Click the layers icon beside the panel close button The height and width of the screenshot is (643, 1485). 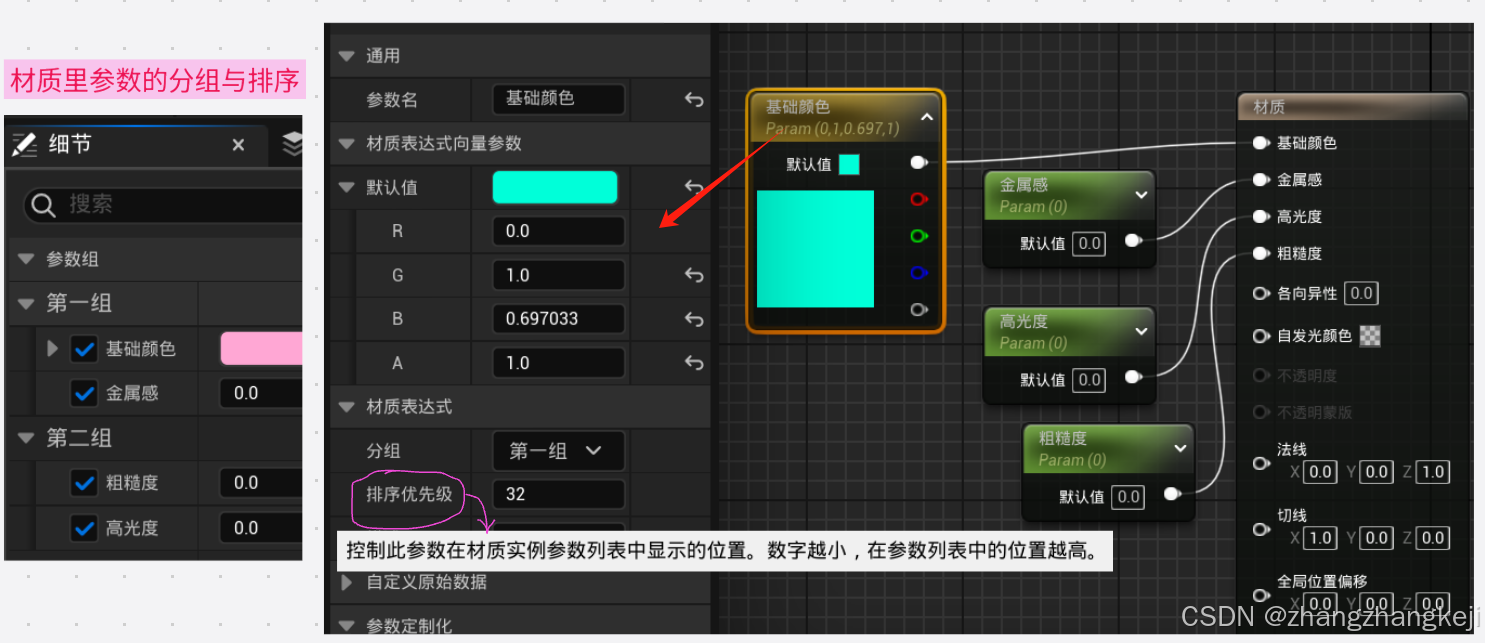click(292, 143)
